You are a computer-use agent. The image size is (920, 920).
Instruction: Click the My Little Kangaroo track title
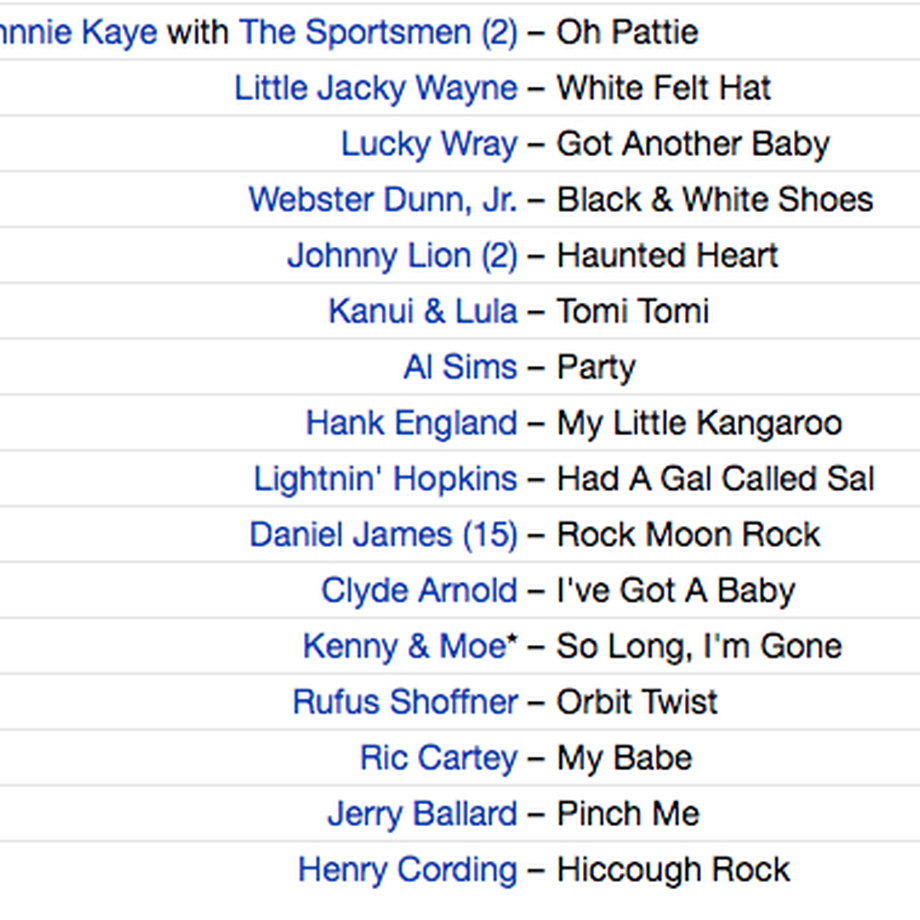point(699,423)
